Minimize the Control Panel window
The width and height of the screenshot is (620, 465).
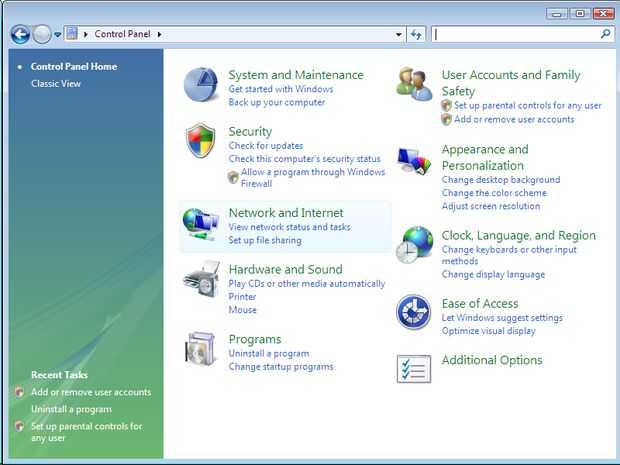[557, 14]
